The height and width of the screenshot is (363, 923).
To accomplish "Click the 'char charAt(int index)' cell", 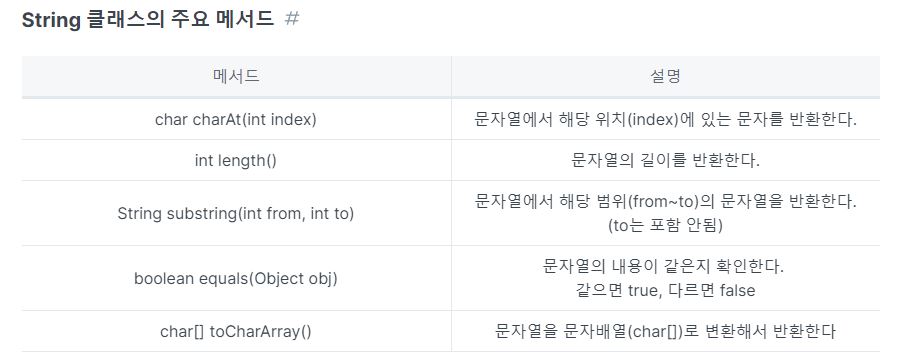I will point(236,119).
